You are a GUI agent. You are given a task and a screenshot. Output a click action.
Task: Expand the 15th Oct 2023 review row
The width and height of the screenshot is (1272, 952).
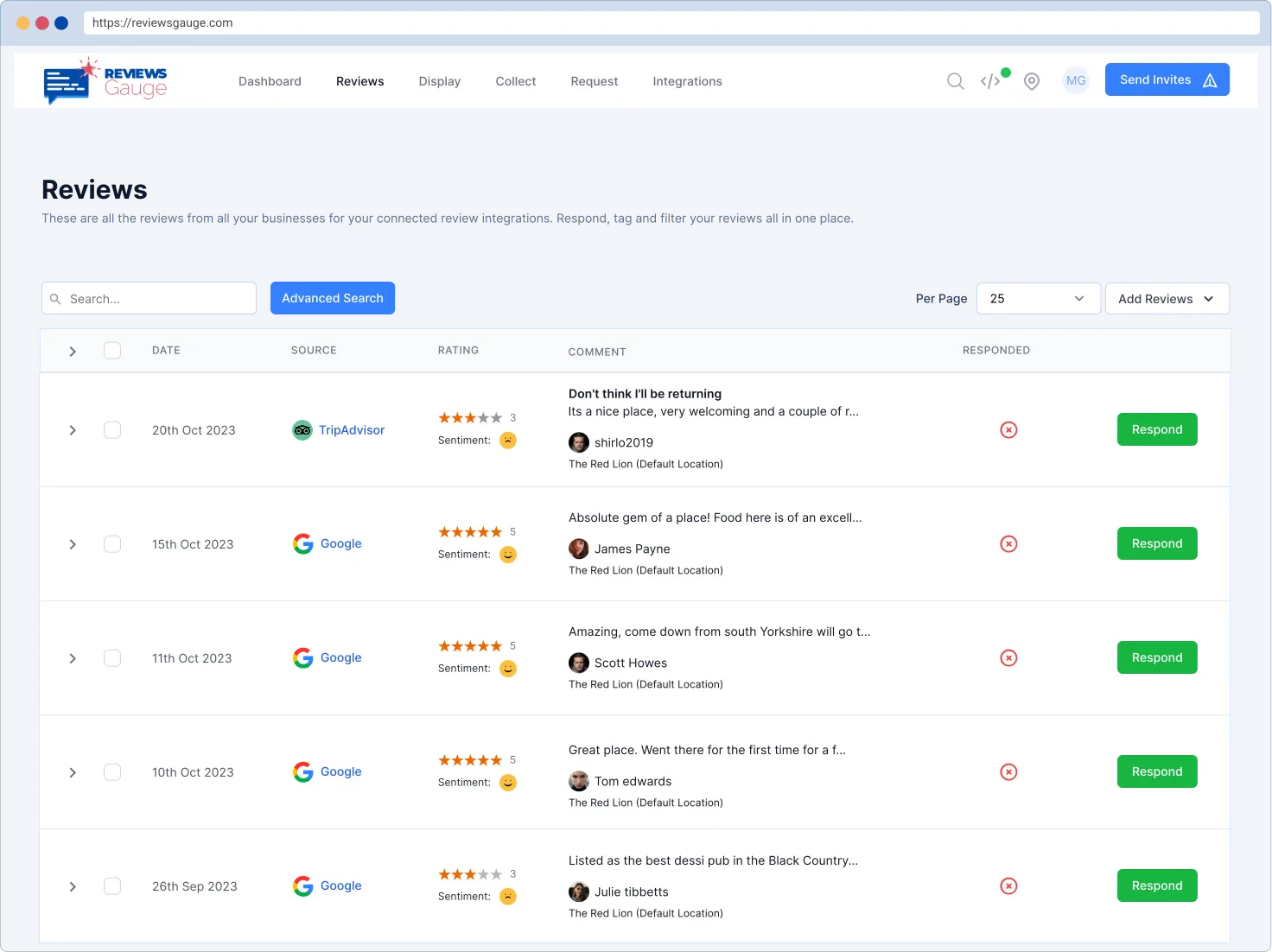click(x=73, y=544)
